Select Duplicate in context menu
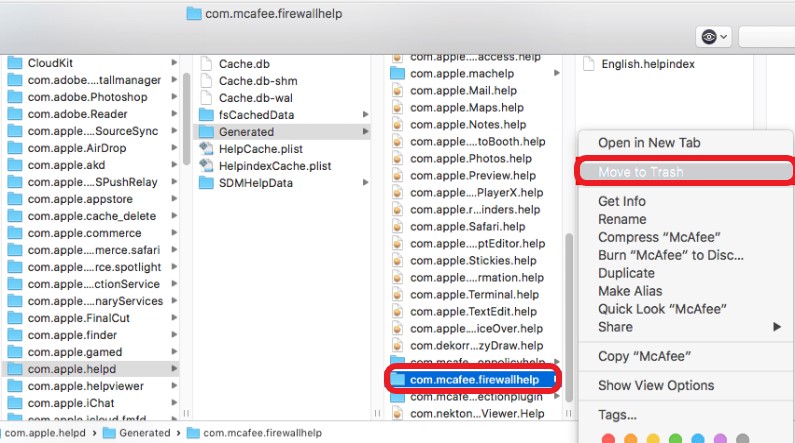 [x=626, y=273]
